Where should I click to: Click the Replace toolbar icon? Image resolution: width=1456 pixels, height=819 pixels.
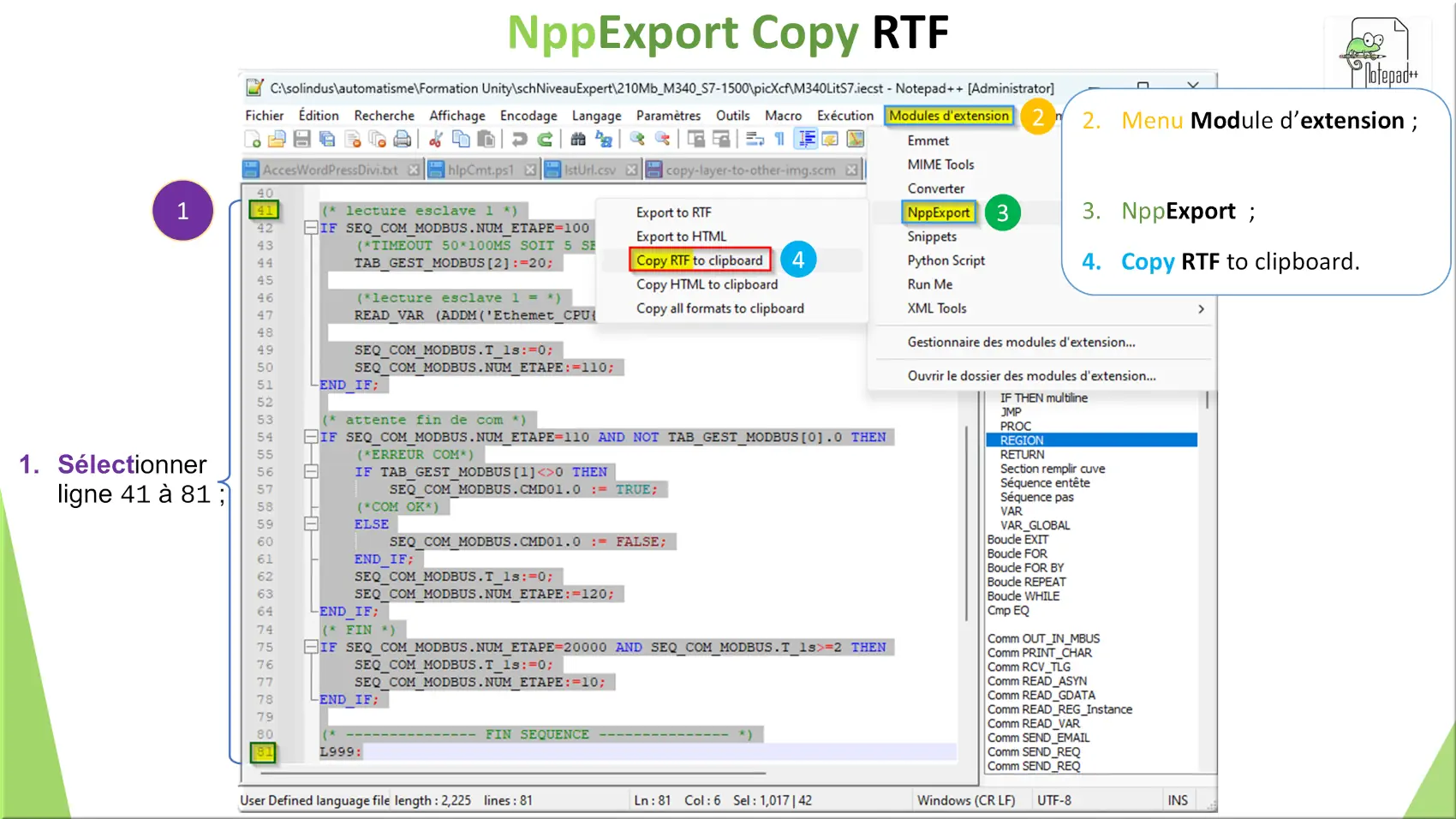(x=604, y=139)
